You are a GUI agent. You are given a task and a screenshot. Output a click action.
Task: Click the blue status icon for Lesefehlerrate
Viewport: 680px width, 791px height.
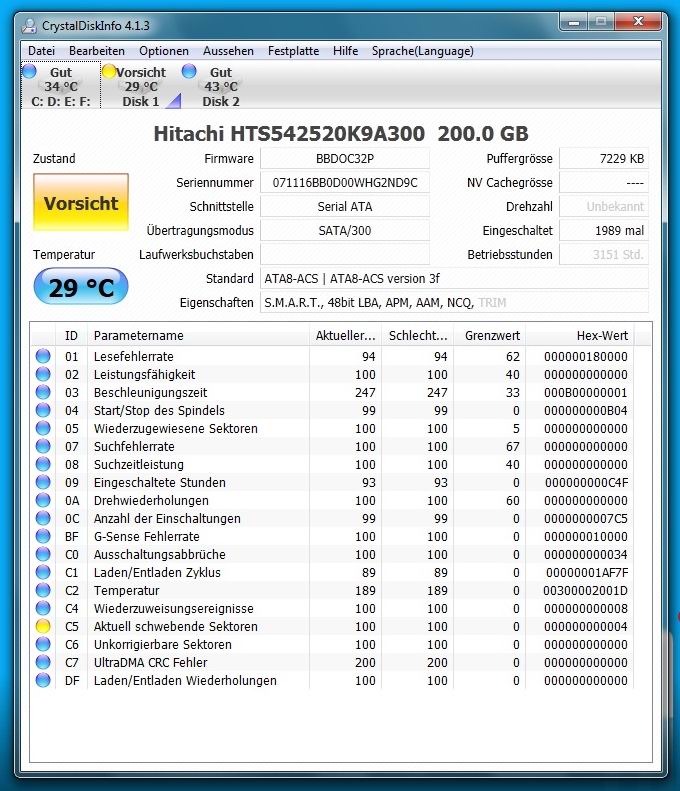click(x=43, y=356)
